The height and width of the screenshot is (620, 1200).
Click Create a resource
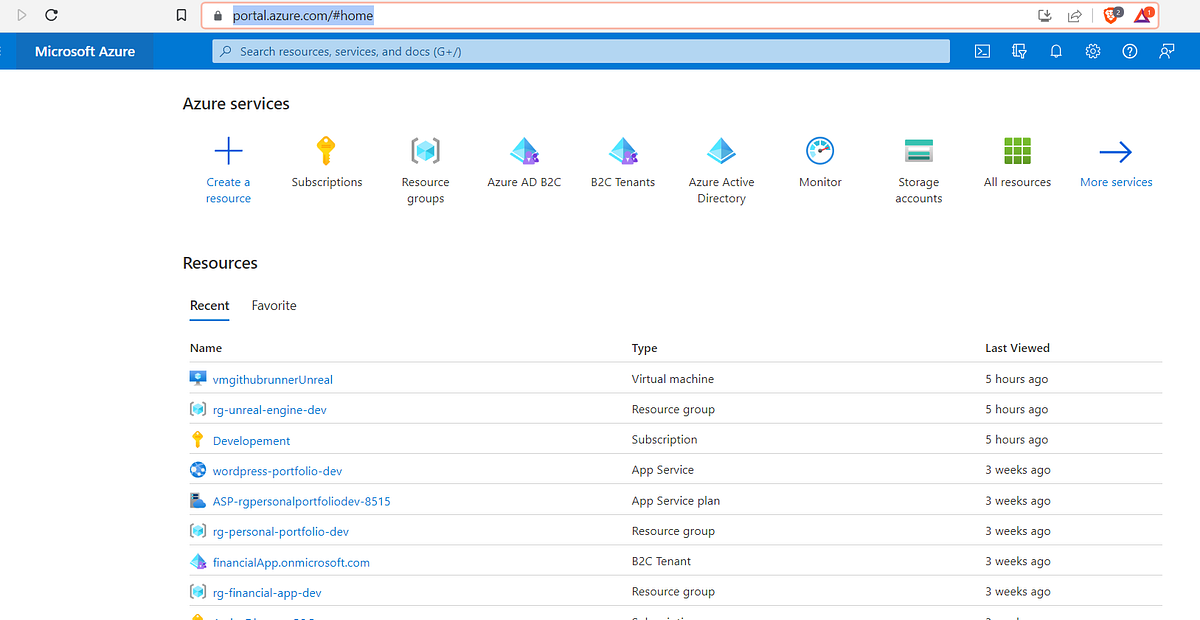coord(228,160)
